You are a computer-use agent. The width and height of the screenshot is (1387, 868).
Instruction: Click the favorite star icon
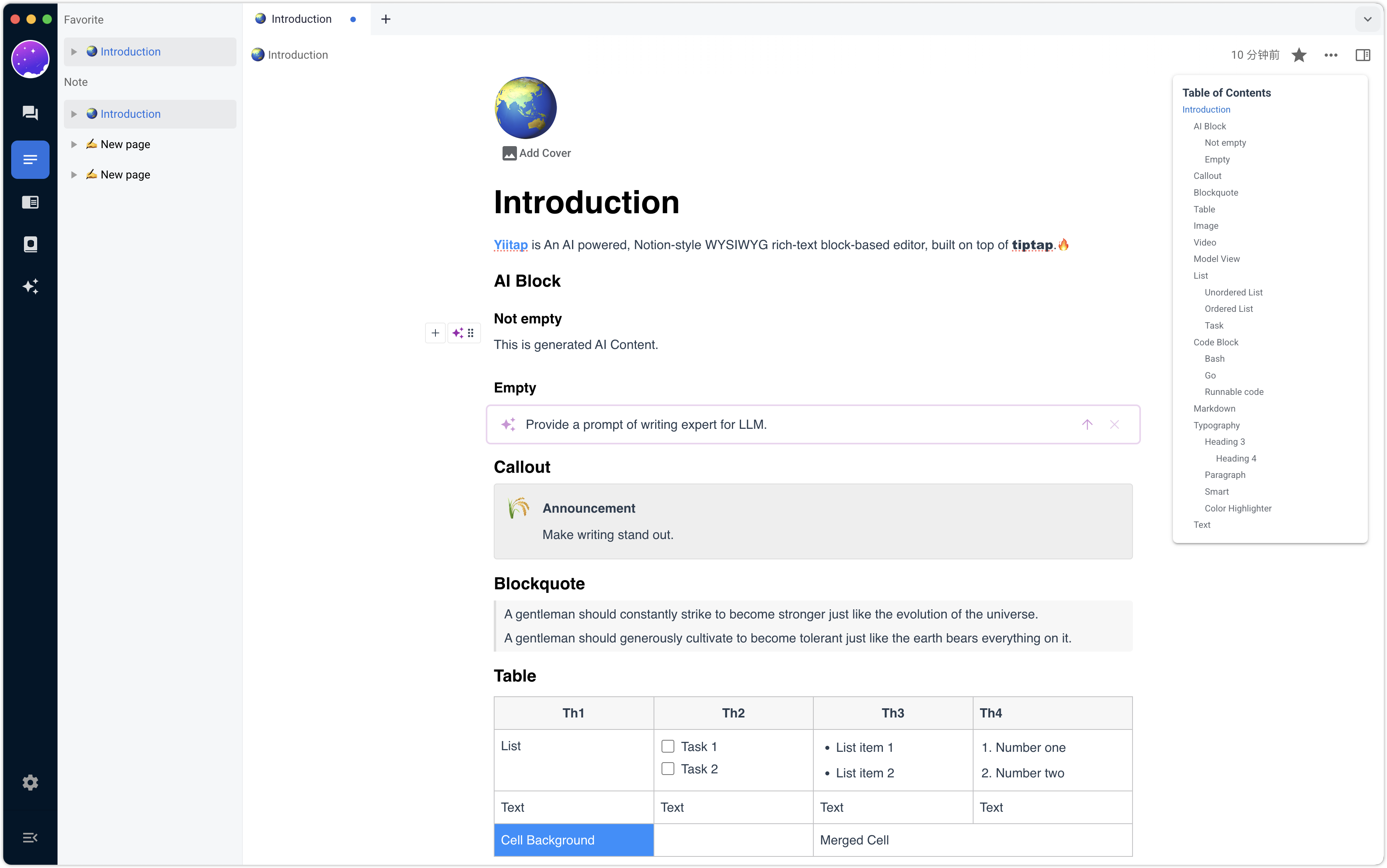[x=1299, y=55]
